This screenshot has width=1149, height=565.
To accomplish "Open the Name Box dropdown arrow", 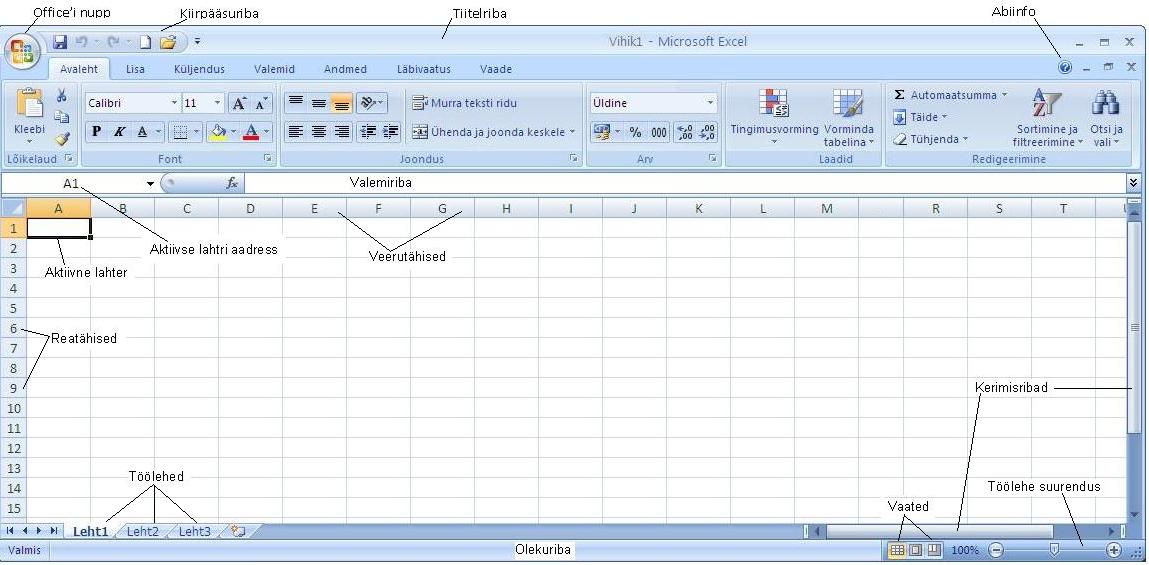I will (x=150, y=183).
